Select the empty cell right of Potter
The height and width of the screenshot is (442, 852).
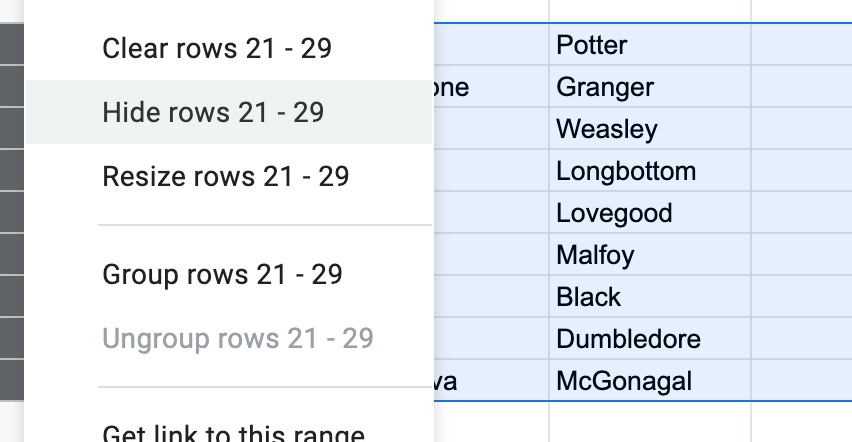(x=800, y=45)
